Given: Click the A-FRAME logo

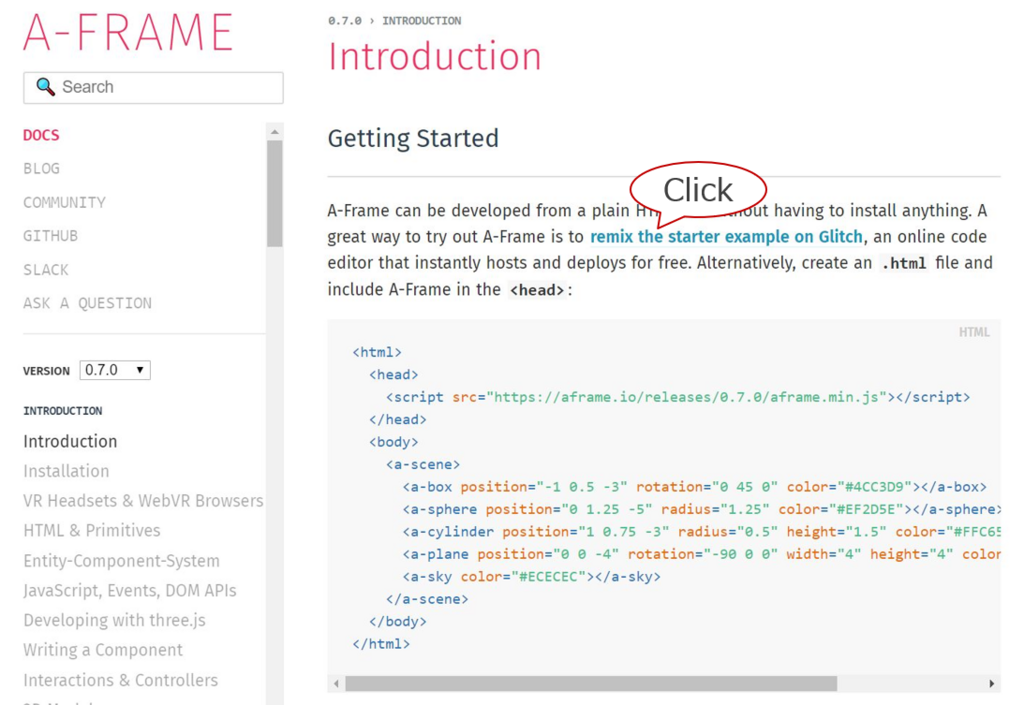Looking at the screenshot, I should pos(128,33).
